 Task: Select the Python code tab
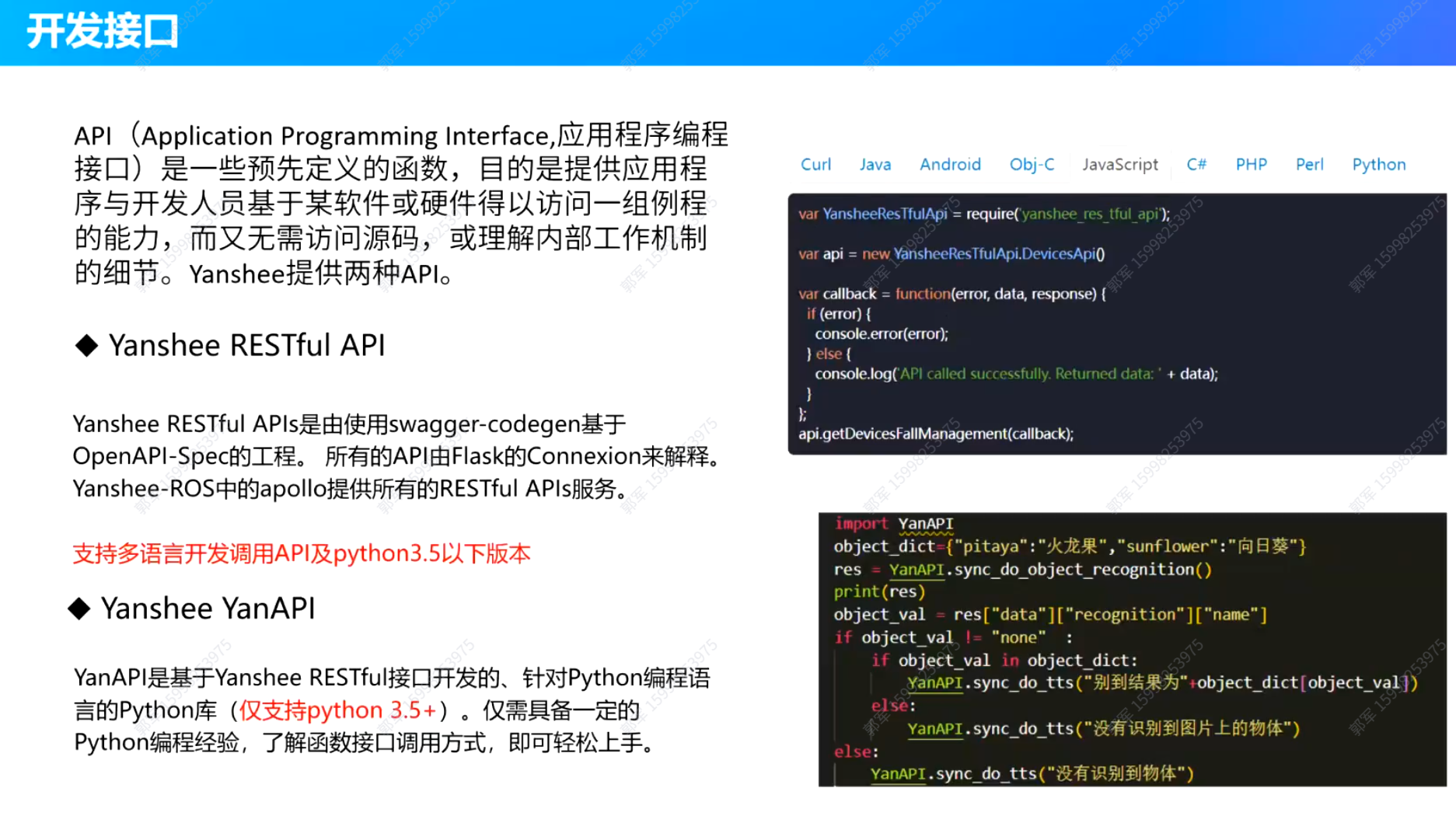pyautogui.click(x=1379, y=165)
